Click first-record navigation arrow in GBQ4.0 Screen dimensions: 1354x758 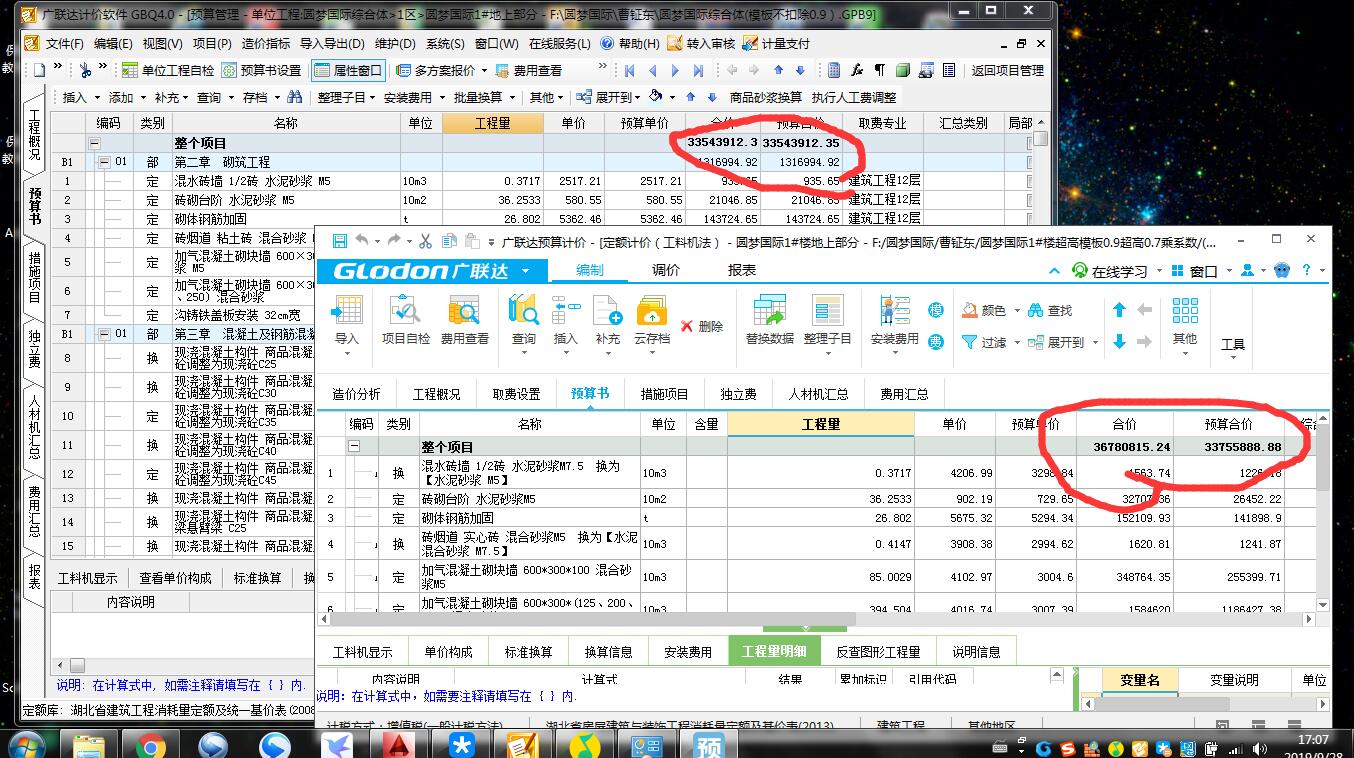630,70
